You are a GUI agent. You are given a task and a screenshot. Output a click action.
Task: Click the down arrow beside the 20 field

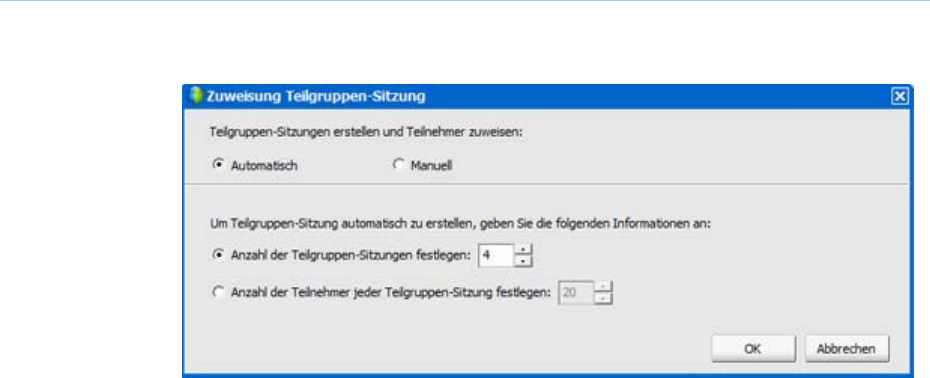pyautogui.click(x=603, y=298)
